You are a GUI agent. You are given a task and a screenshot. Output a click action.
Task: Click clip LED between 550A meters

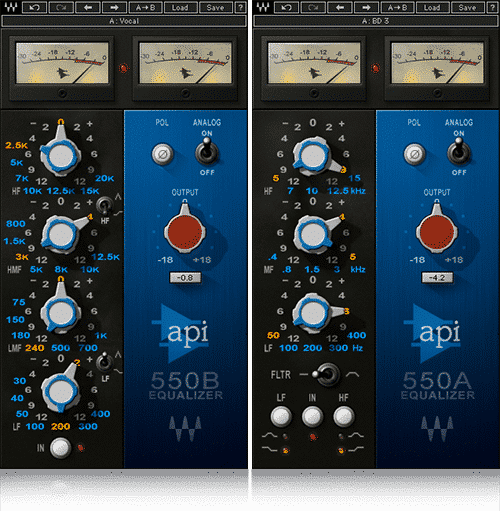376,68
